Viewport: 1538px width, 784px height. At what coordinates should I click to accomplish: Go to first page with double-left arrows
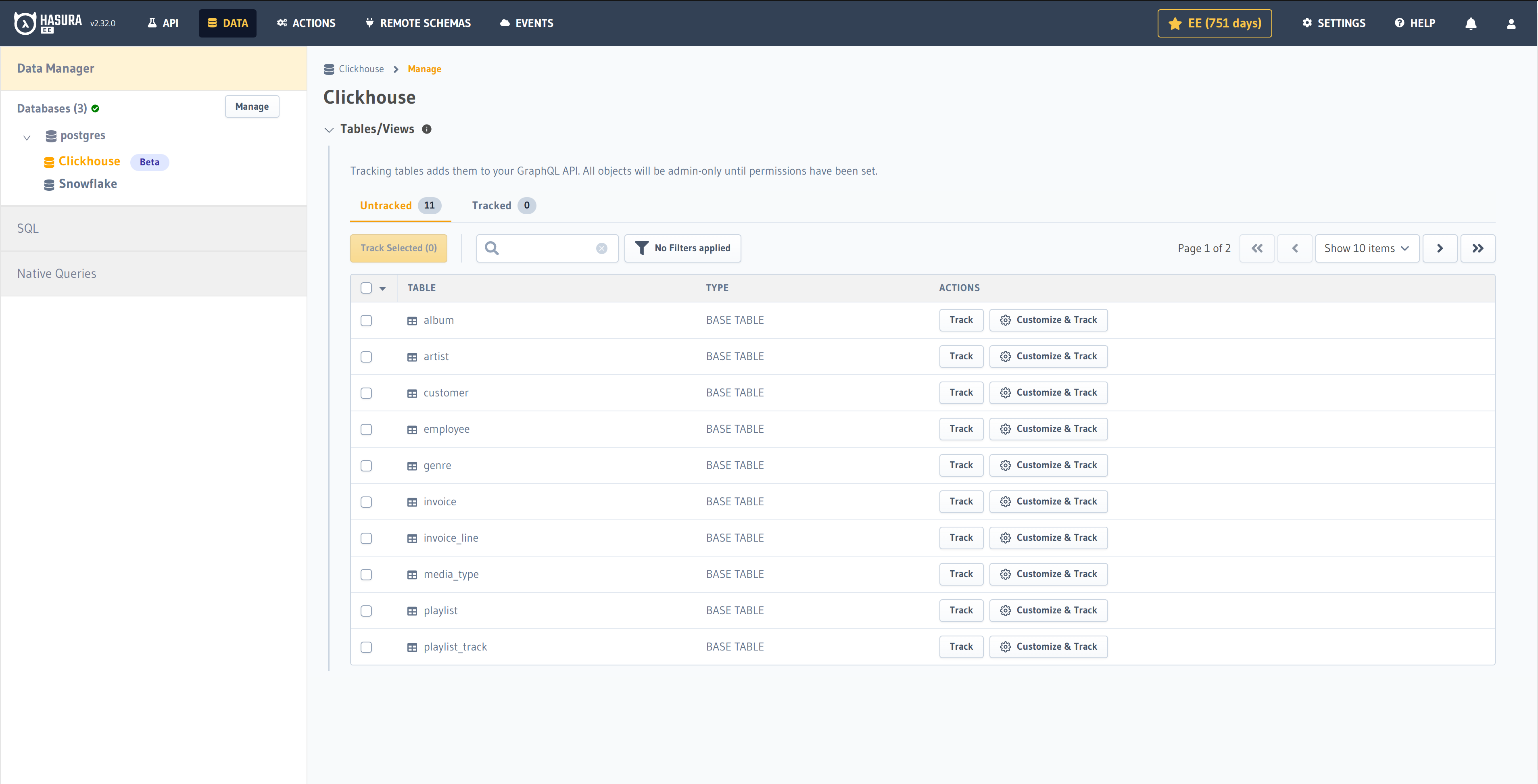pos(1257,248)
